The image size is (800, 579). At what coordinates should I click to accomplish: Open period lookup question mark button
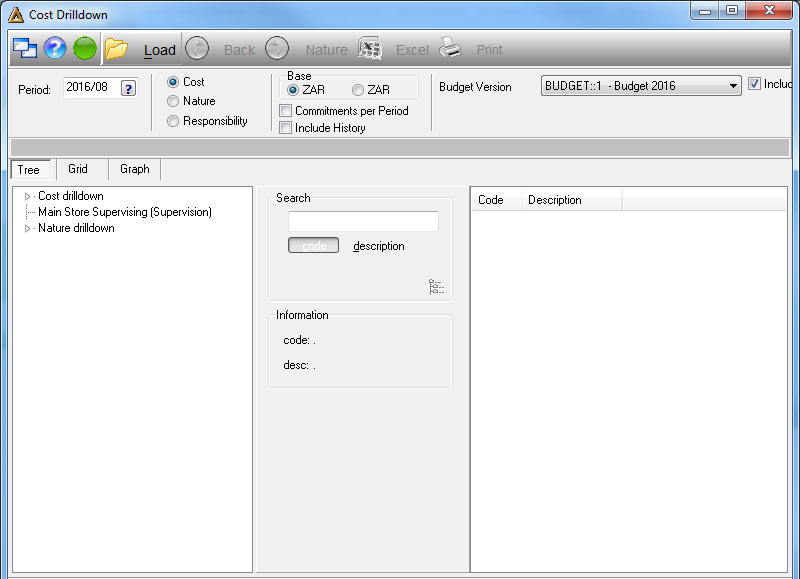click(x=129, y=88)
